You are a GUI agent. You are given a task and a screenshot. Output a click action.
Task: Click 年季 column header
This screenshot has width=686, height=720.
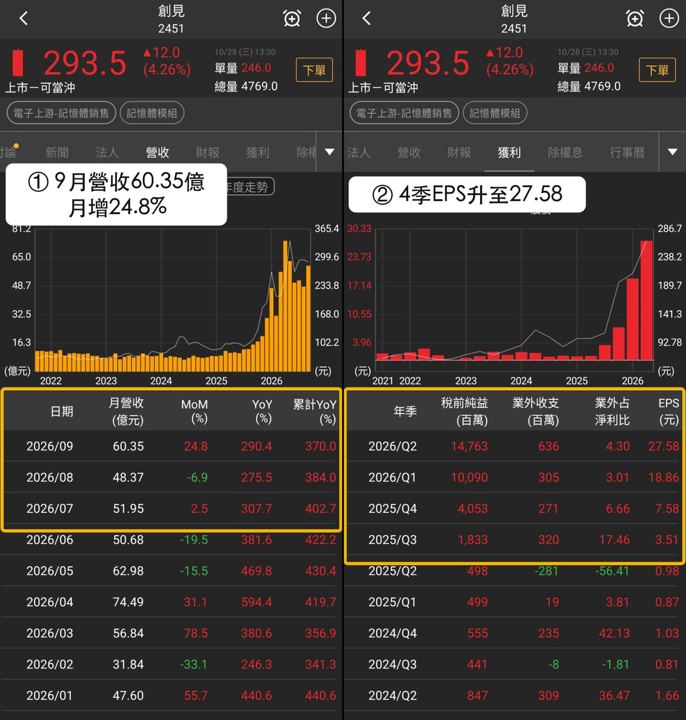click(405, 411)
